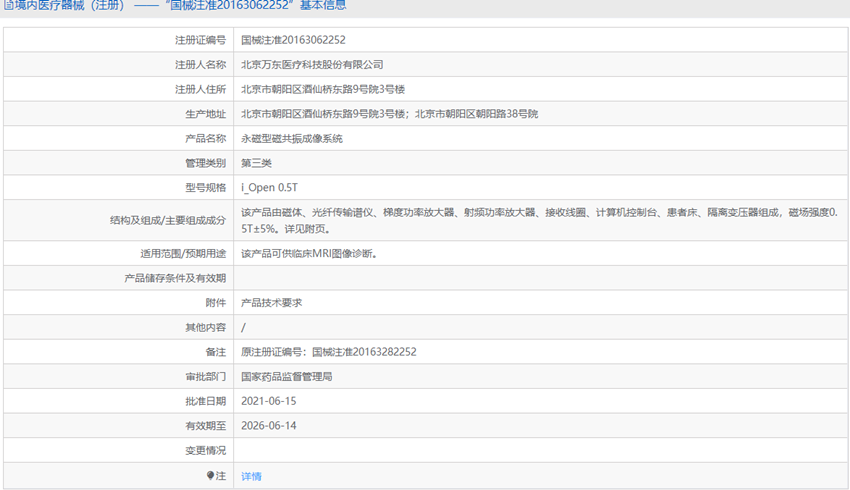Select registrant name 北京万东医疗科技股份有限公司
This screenshot has height=490, width=850.
[312, 65]
